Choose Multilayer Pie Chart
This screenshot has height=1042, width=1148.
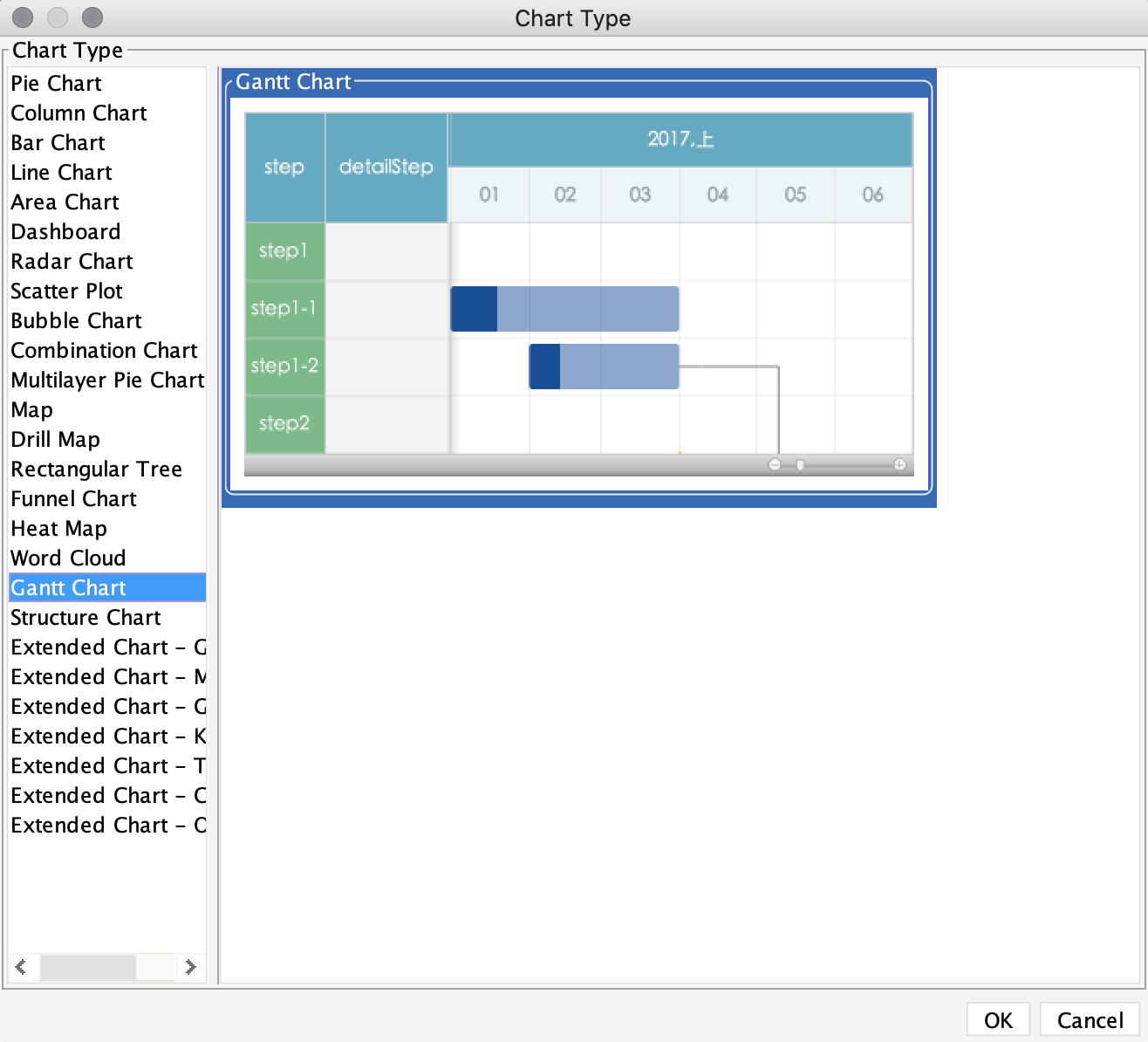pyautogui.click(x=107, y=380)
